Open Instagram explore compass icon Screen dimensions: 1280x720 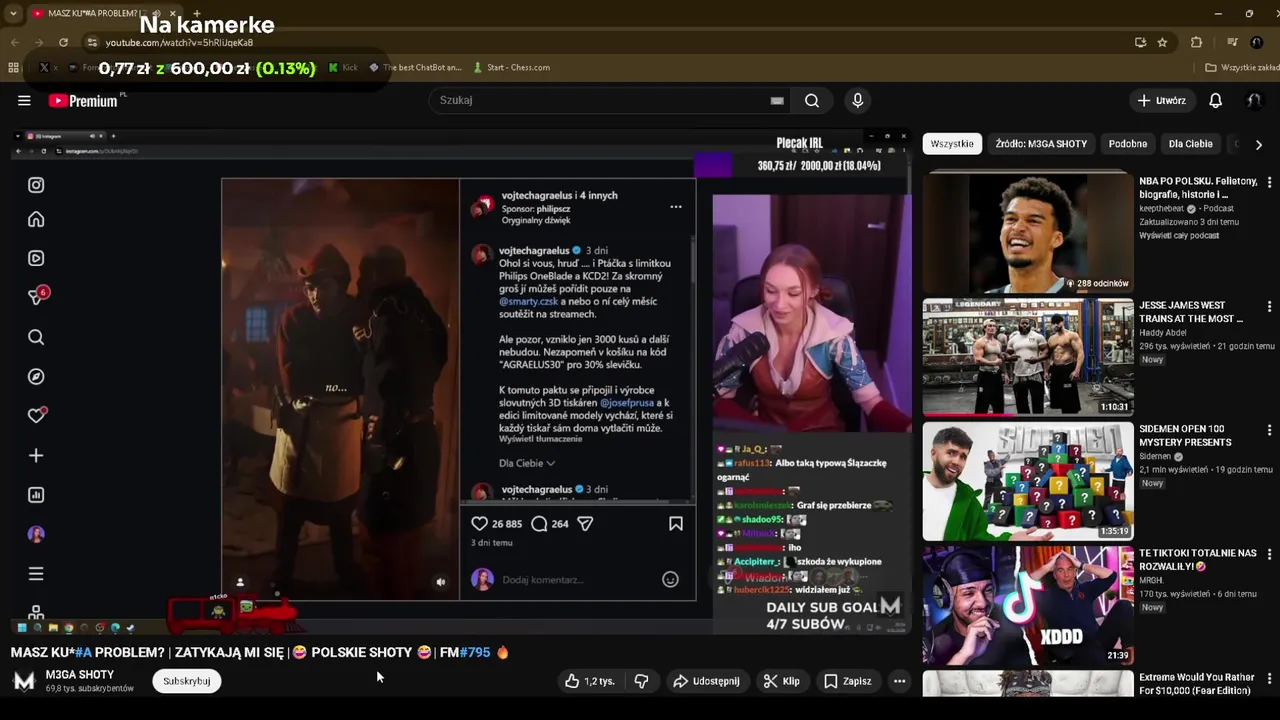click(36, 377)
